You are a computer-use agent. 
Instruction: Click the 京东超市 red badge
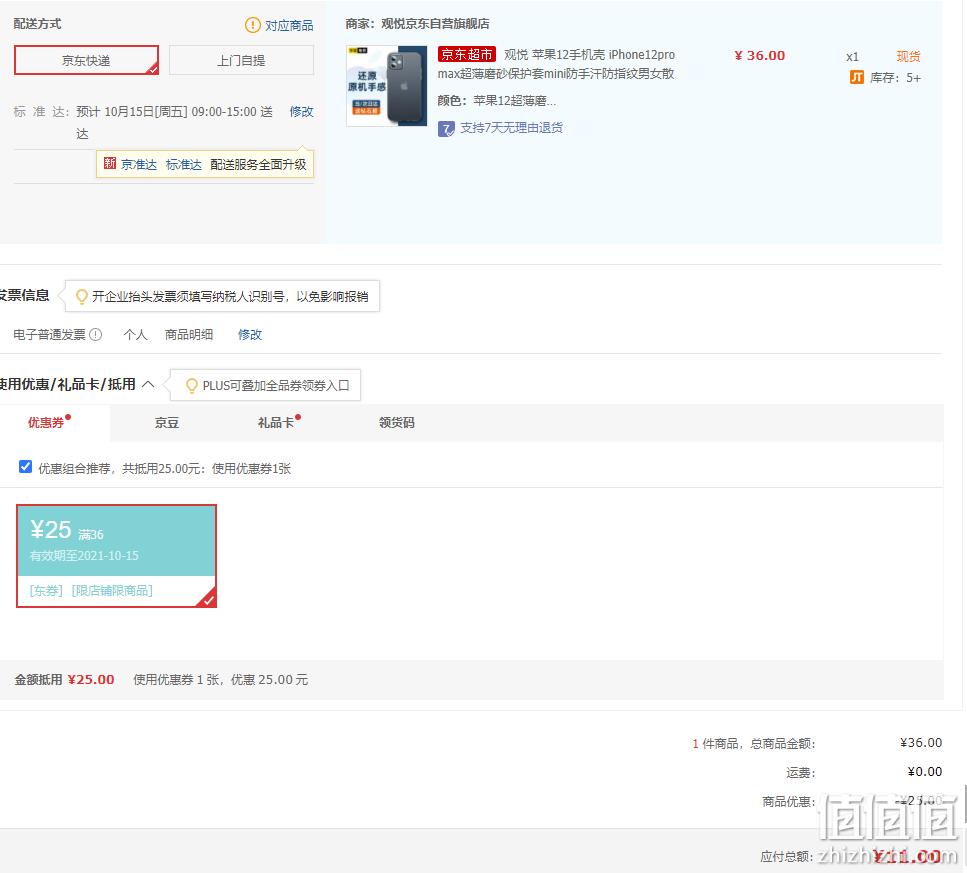467,54
